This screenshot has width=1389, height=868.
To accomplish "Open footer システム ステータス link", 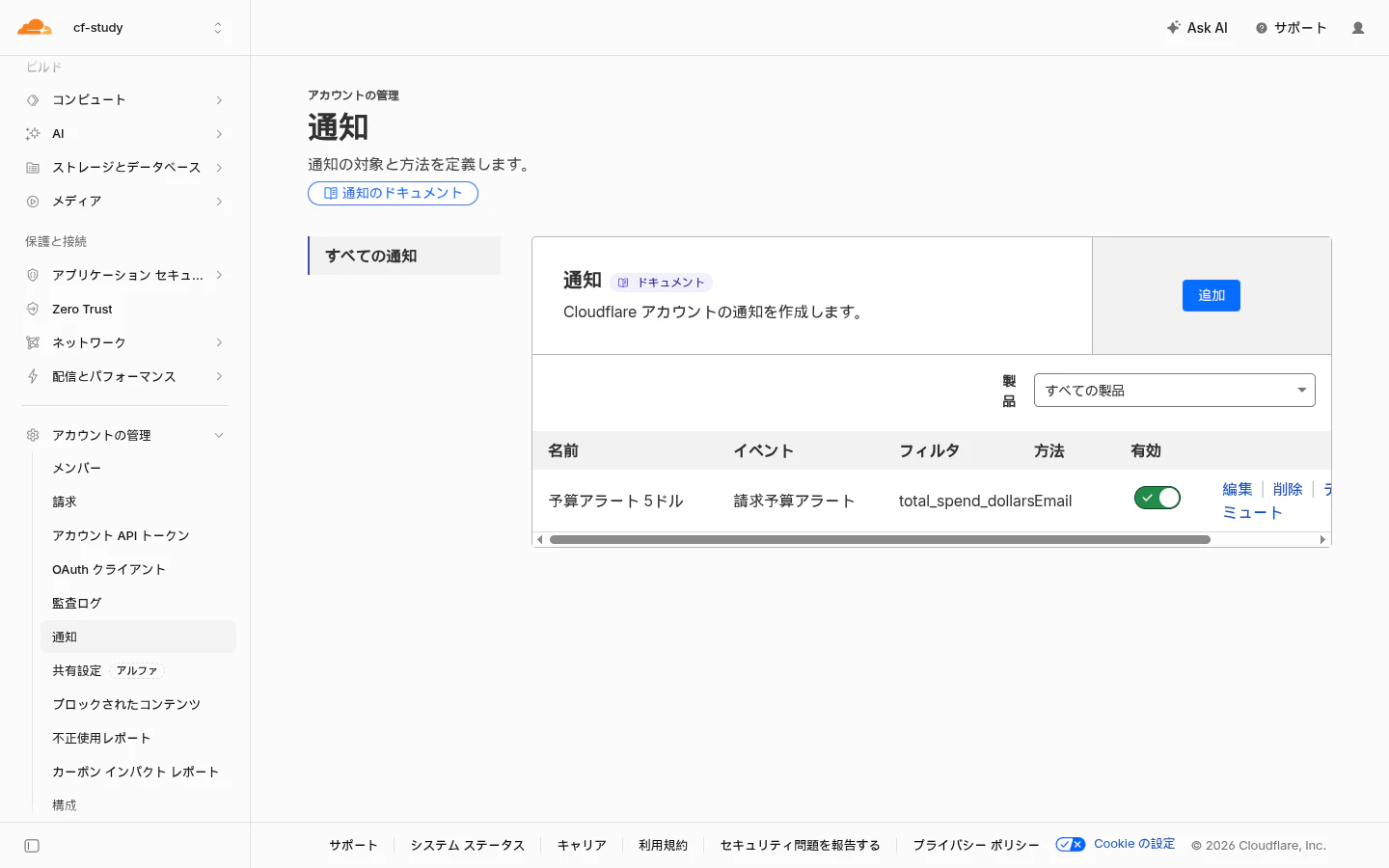I will [468, 845].
